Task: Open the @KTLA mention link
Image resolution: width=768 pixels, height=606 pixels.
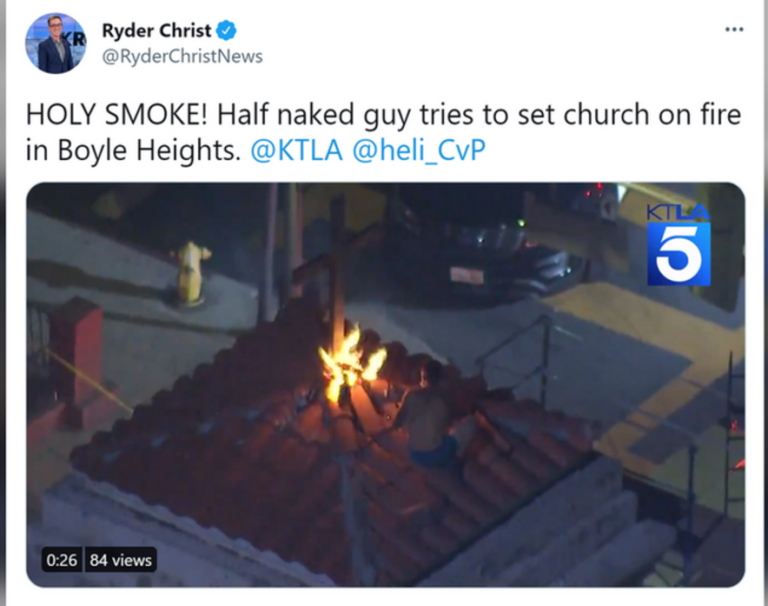Action: coord(296,150)
